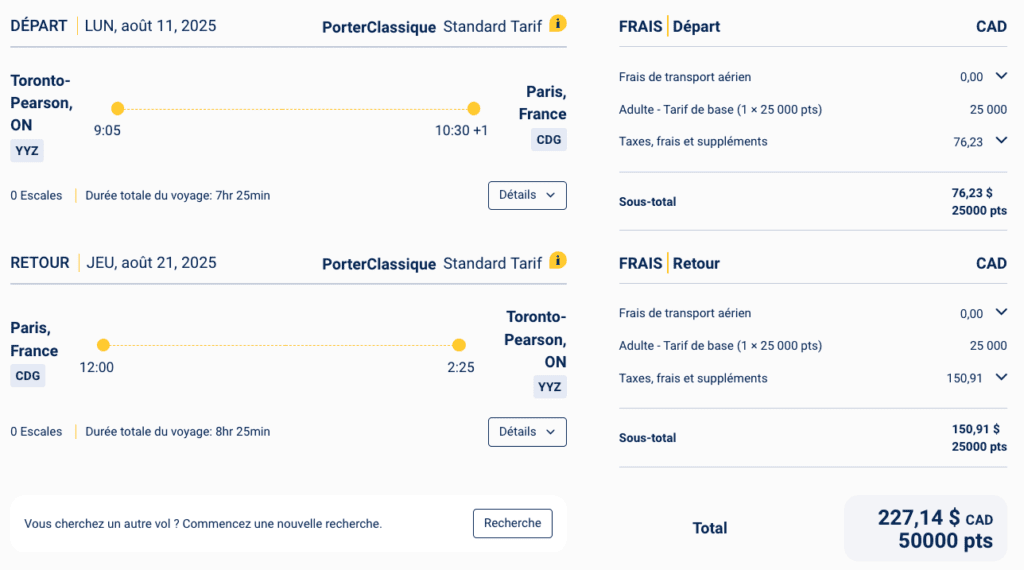Image resolution: width=1024 pixels, height=570 pixels.
Task: Click the YYZ badge on return destination
Action: (549, 387)
